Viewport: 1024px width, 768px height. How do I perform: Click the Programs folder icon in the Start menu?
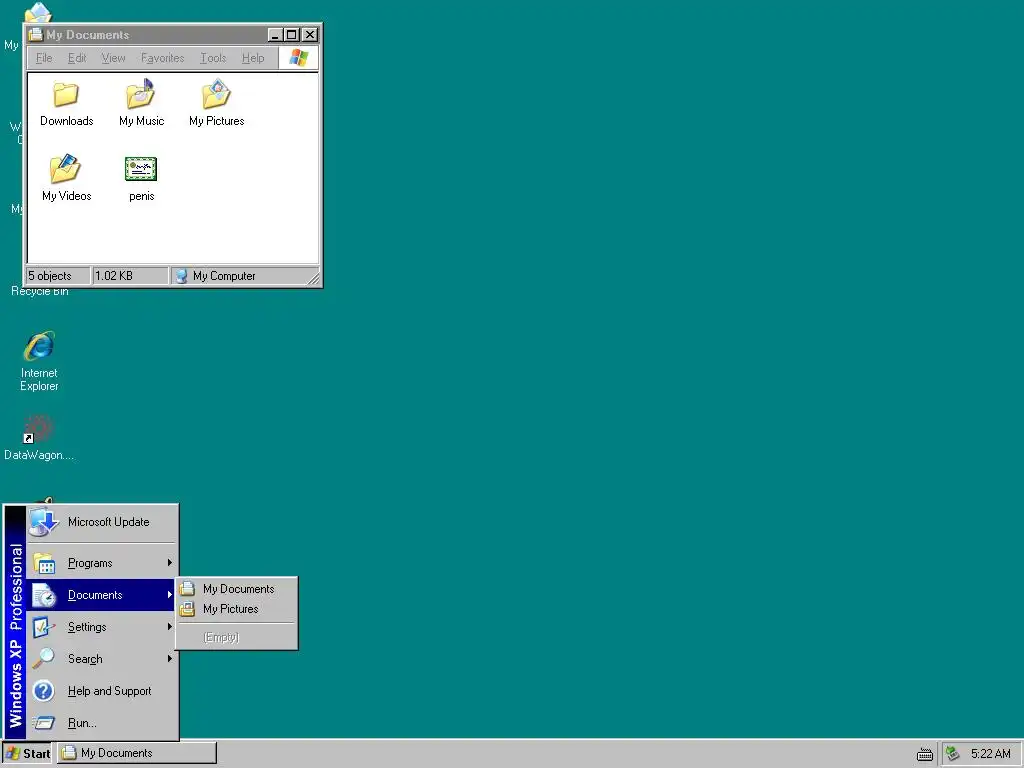(44, 563)
